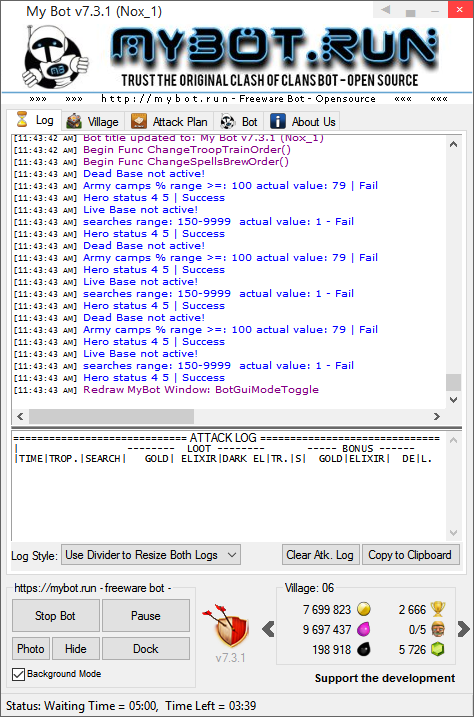Click the log horizontal scrollbar thumb
Viewport: 474px width, 717px height.
coord(112,417)
